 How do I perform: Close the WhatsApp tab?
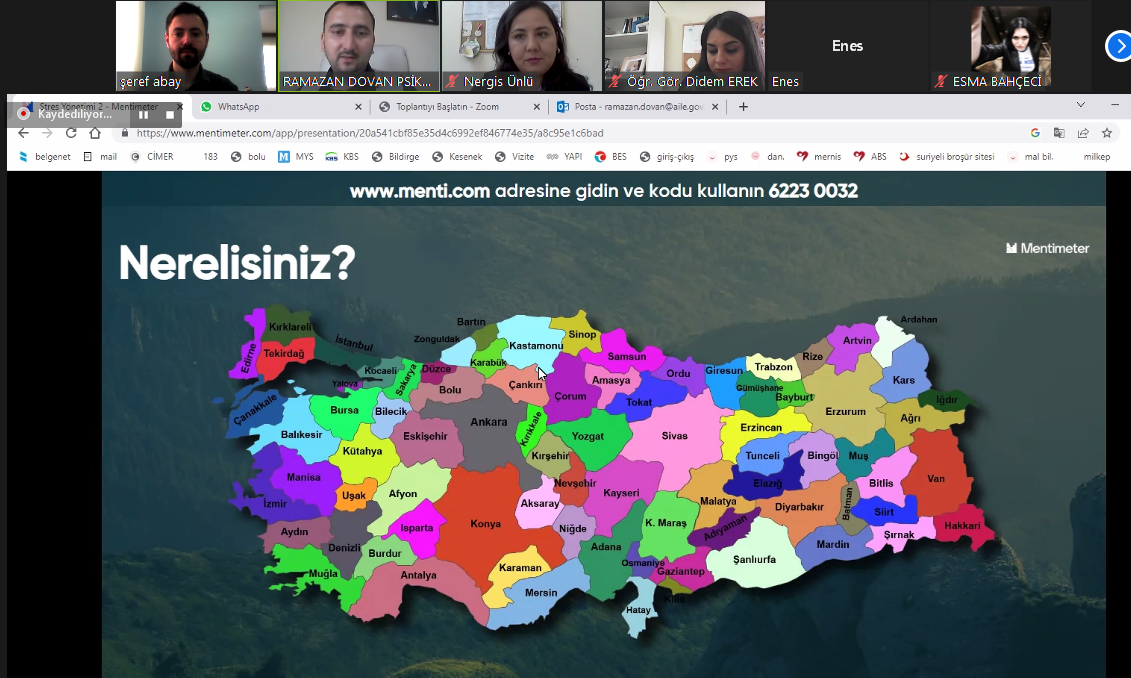click(358, 107)
